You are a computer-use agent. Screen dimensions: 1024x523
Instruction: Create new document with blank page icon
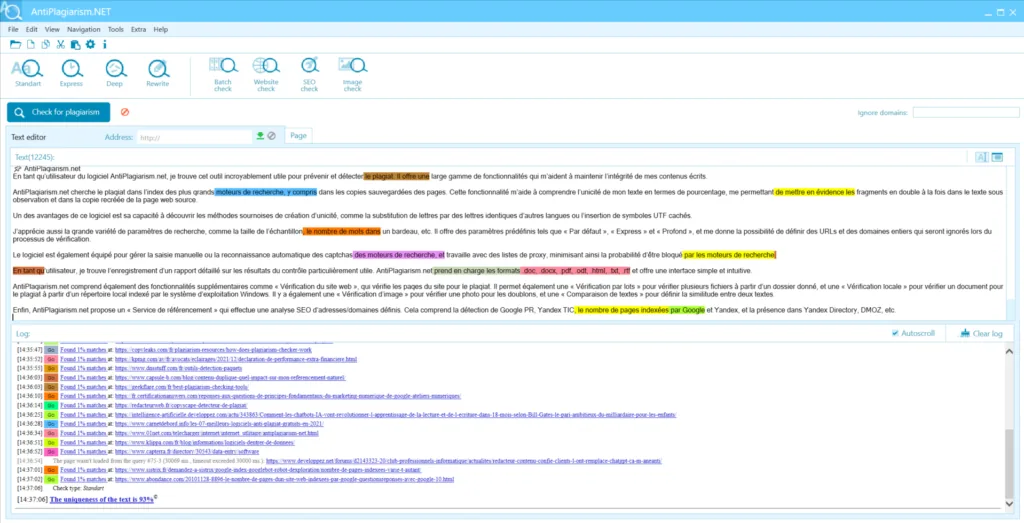point(31,44)
